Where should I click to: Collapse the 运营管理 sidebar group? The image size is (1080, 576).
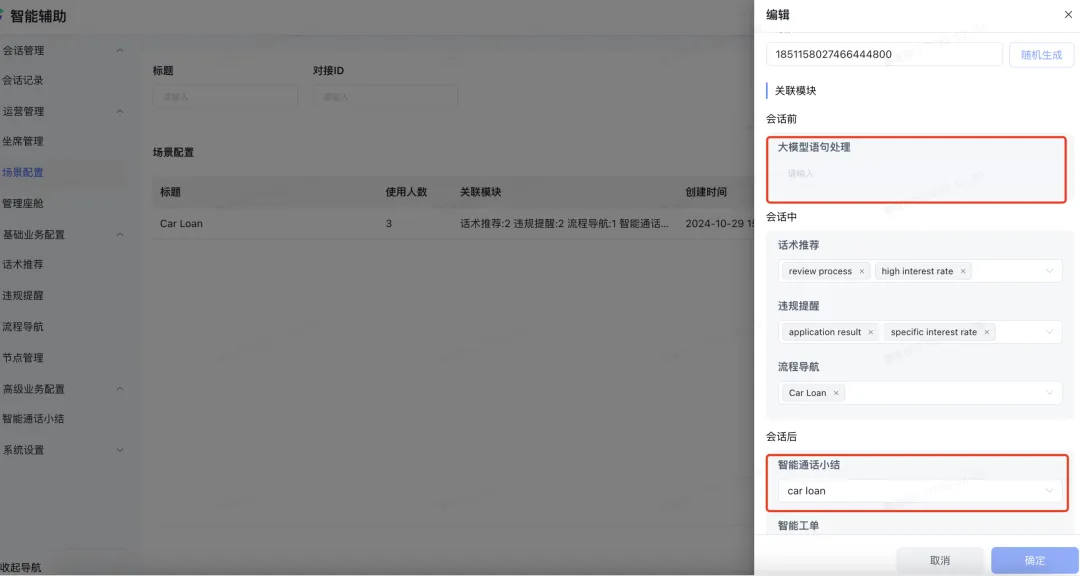pyautogui.click(x=120, y=111)
